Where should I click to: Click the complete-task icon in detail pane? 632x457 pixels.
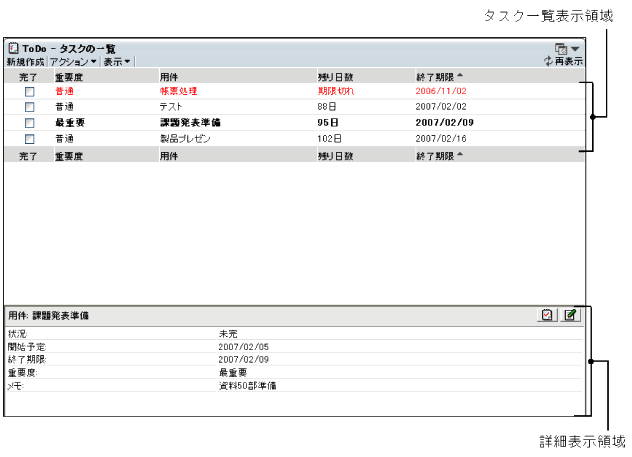(x=547, y=315)
